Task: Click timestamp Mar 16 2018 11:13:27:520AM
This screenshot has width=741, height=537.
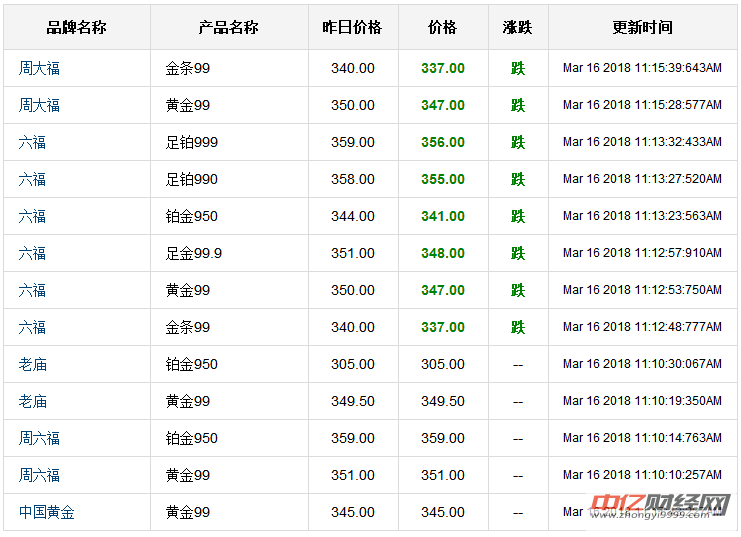Action: (x=642, y=179)
